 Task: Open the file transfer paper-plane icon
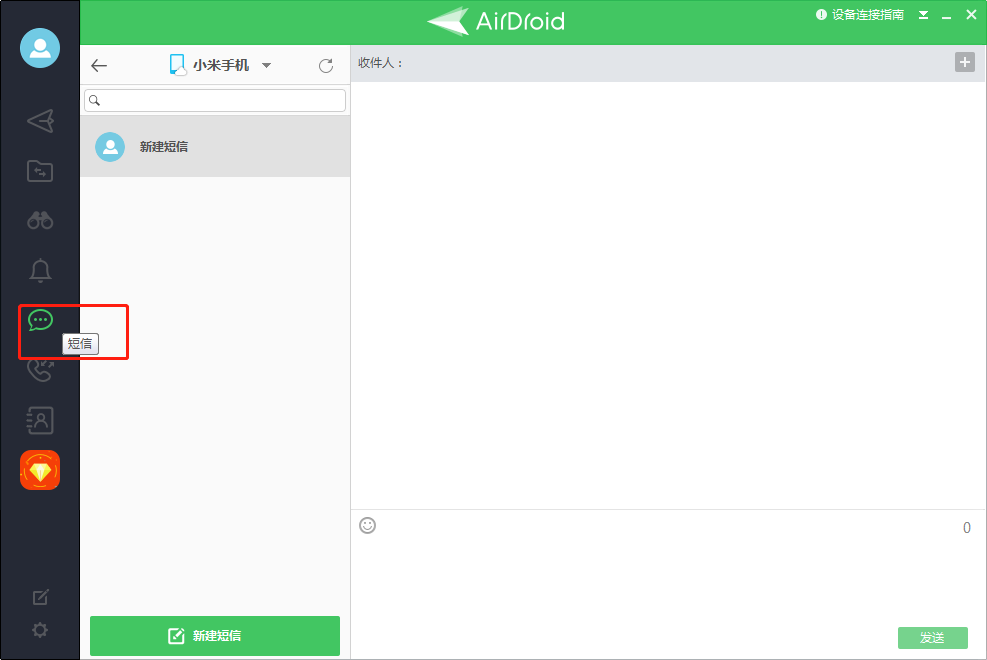40,121
